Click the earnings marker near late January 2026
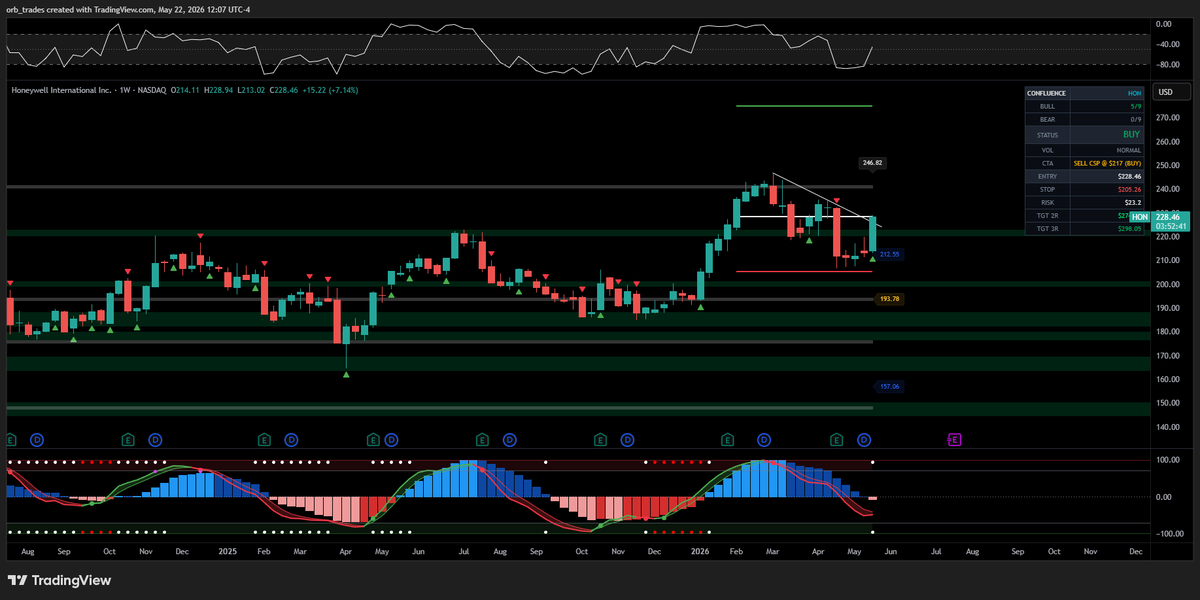The image size is (1200, 600). pos(728,439)
